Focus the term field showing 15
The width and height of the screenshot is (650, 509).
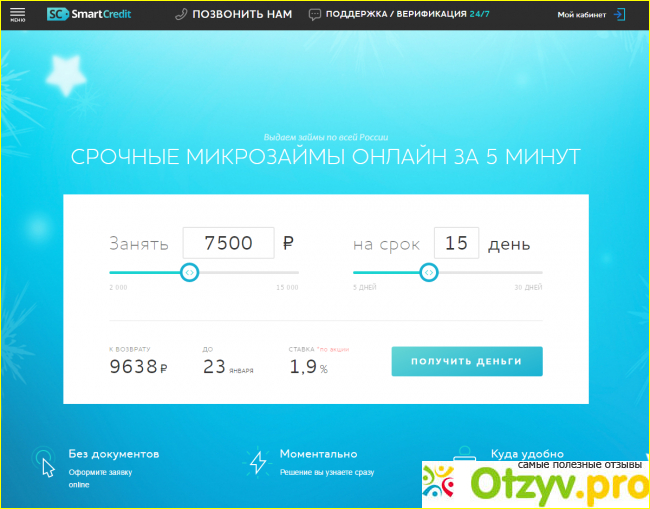click(456, 243)
